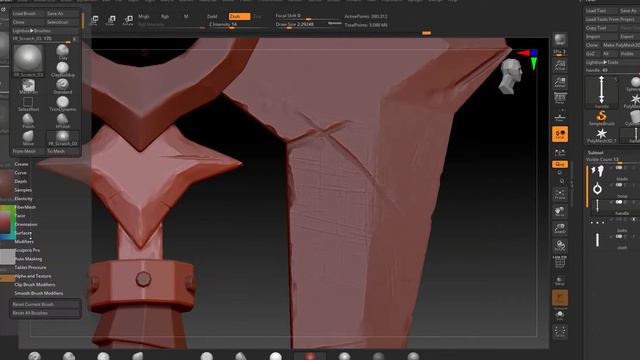
Task: Toggle PolyF line fill display
Action: (x=560, y=261)
